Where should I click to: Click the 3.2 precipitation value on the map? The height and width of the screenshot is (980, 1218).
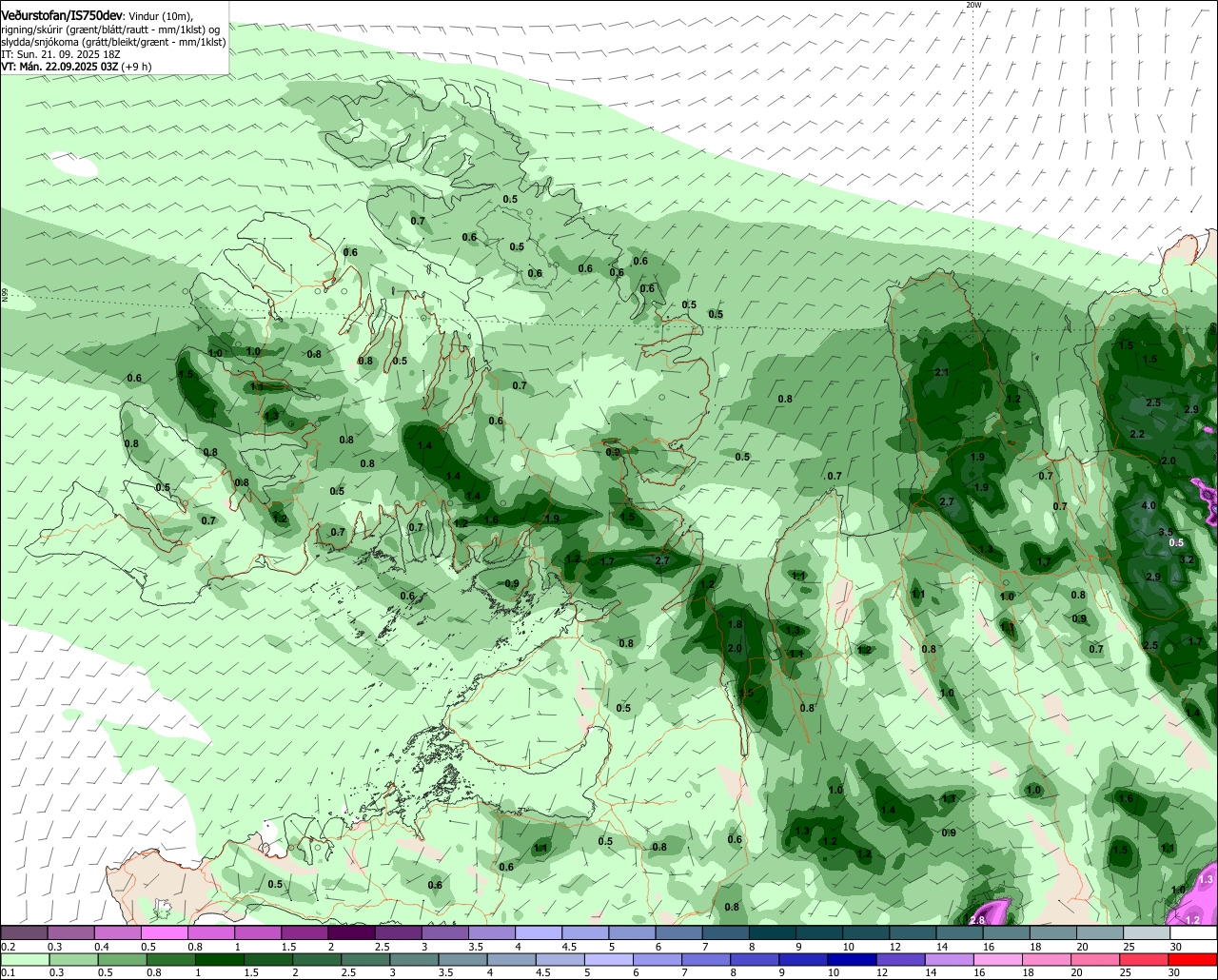coord(1186,559)
